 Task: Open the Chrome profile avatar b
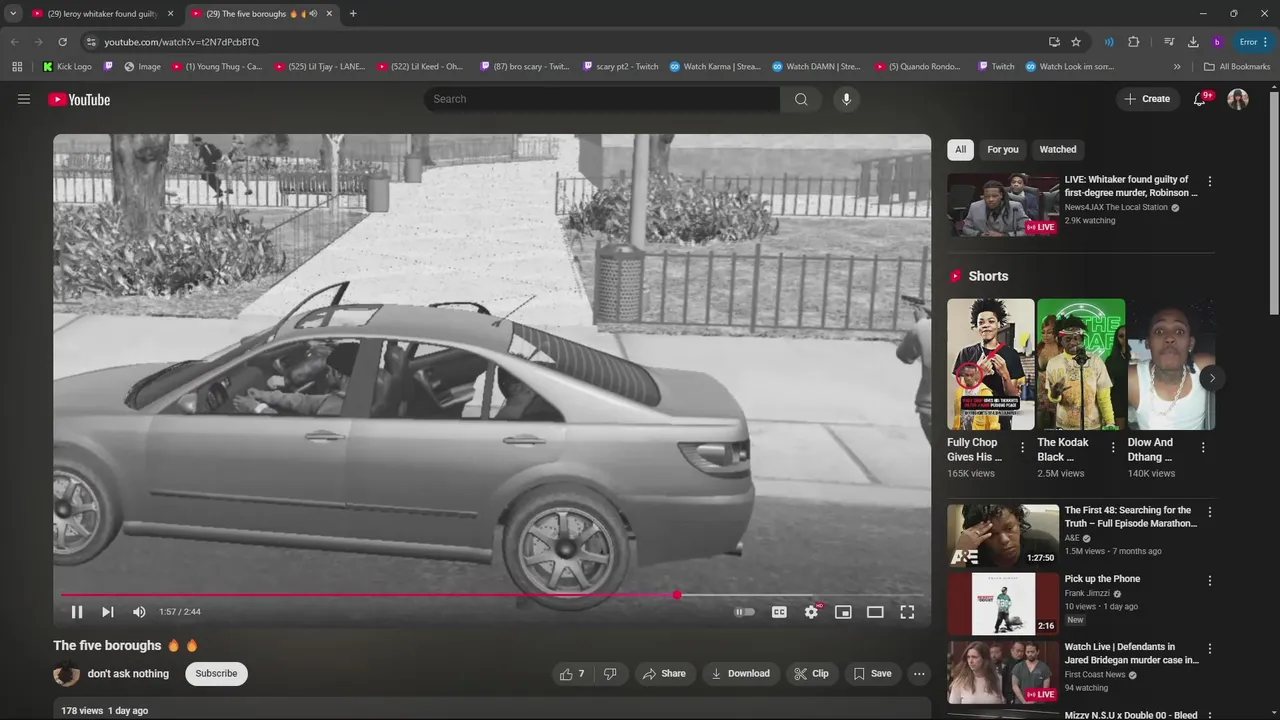[1217, 42]
